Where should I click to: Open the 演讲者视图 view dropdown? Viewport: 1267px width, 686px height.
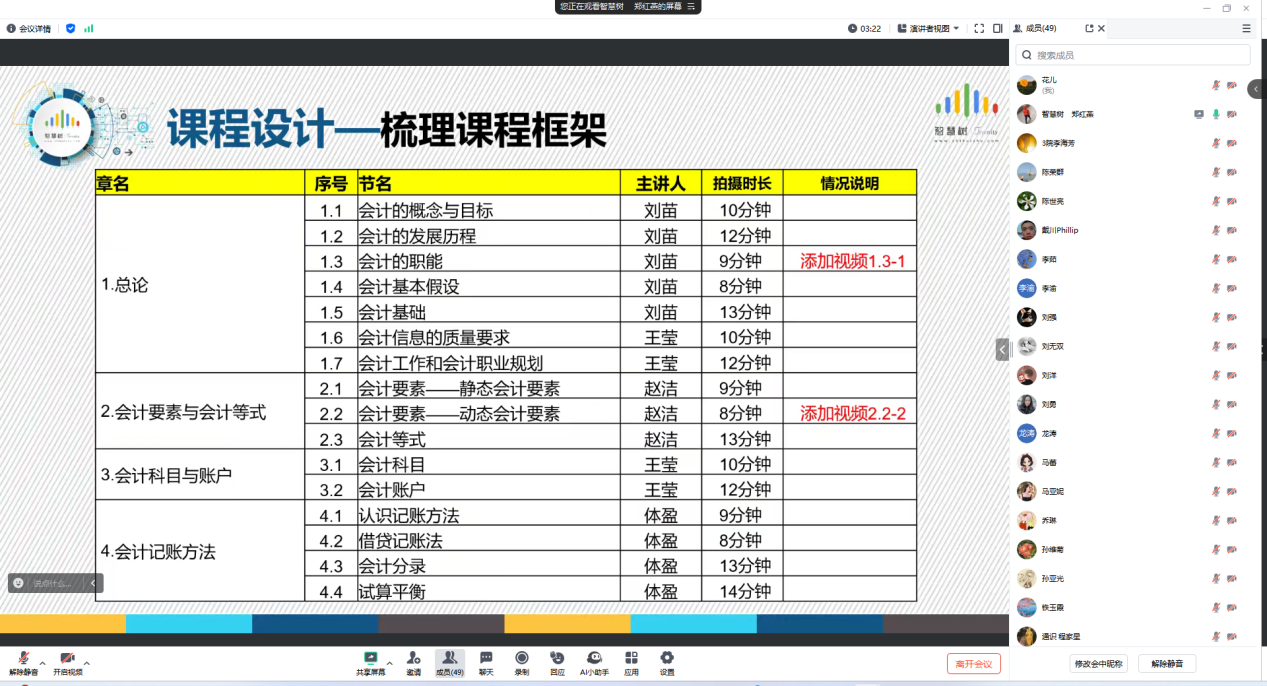(928, 28)
